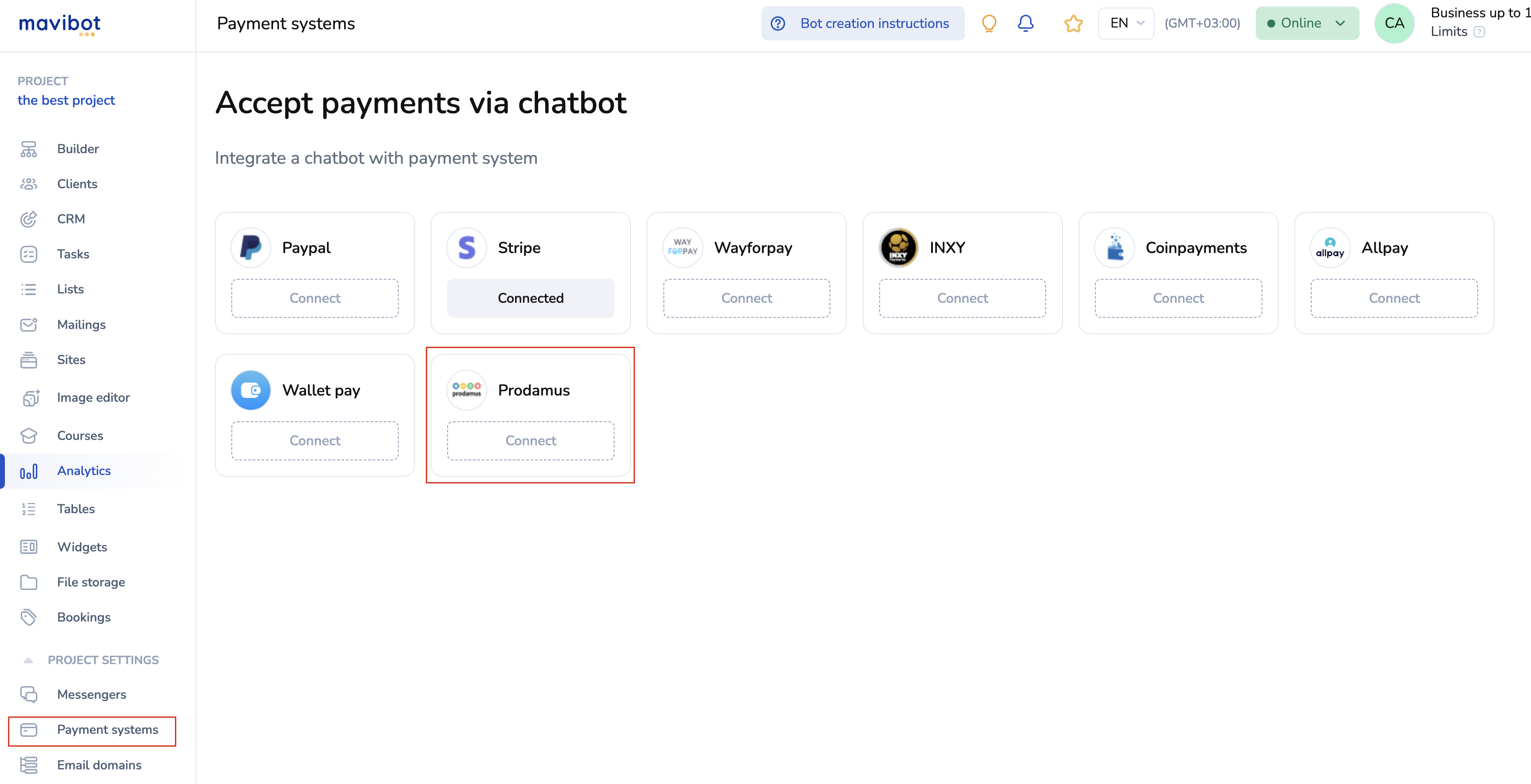This screenshot has width=1531, height=784.
Task: Click the Limits help question icon
Action: [x=1479, y=32]
